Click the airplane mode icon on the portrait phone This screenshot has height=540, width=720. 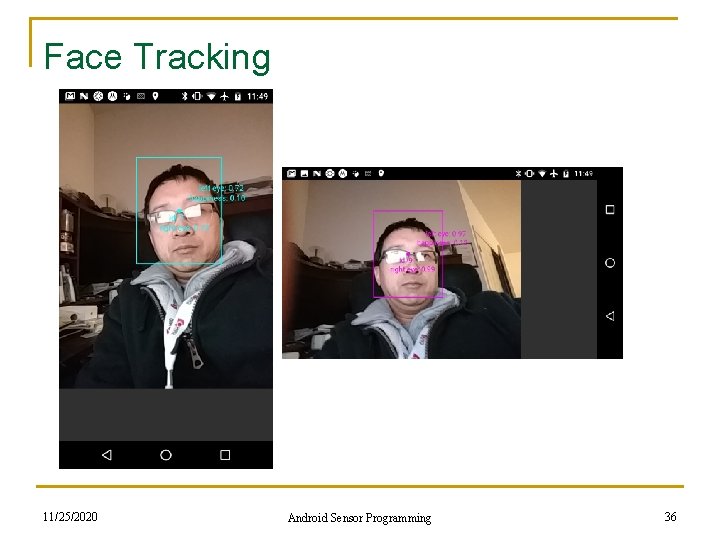point(225,96)
